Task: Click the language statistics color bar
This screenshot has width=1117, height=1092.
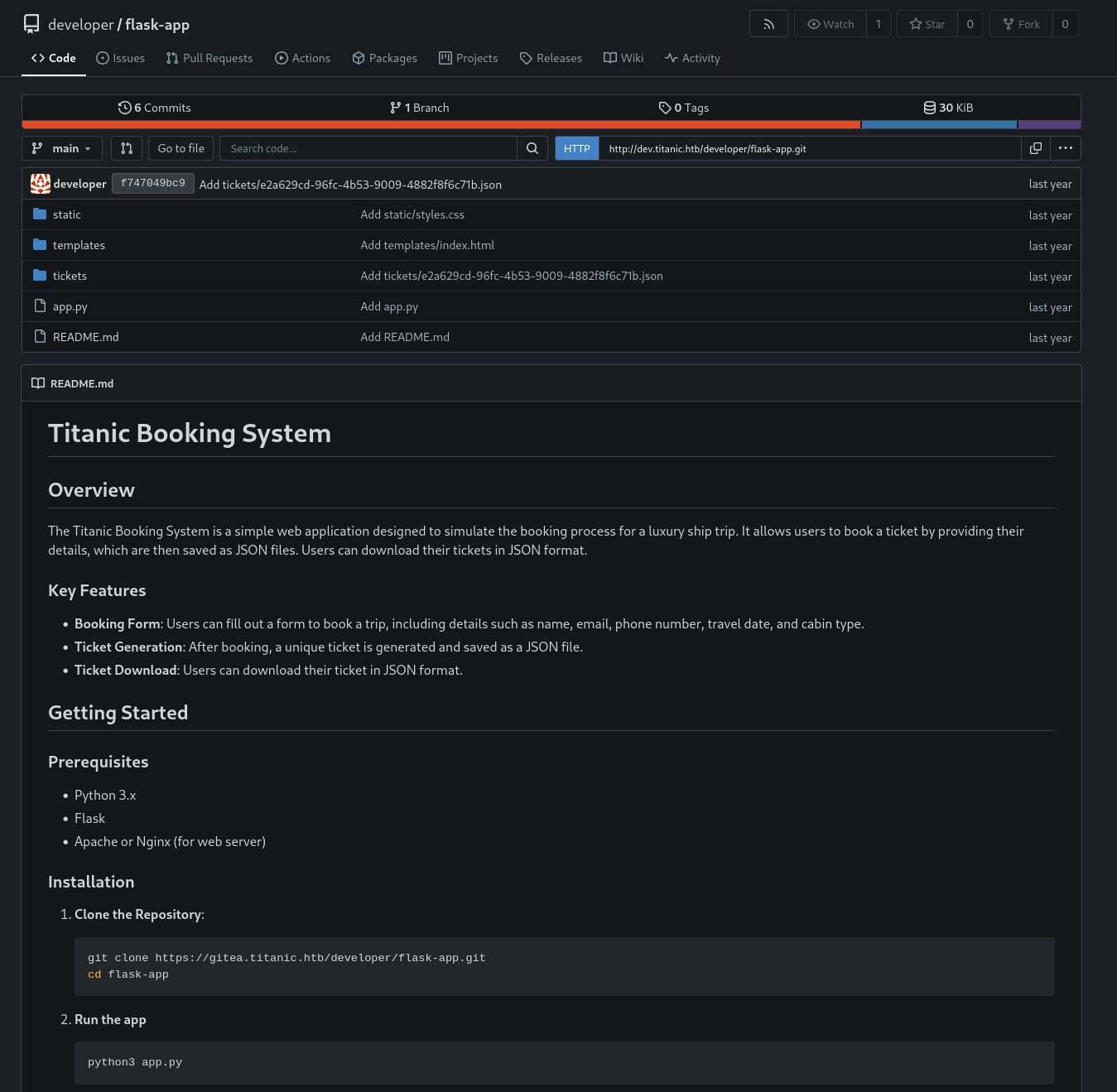Action: pos(552,124)
